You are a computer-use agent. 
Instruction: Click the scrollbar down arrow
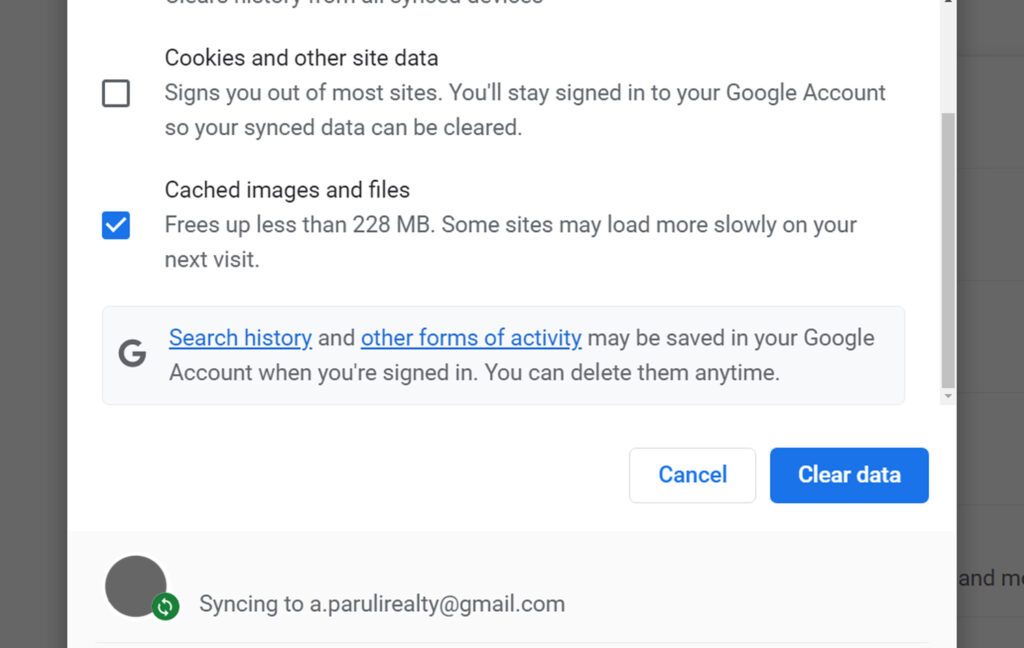[948, 396]
